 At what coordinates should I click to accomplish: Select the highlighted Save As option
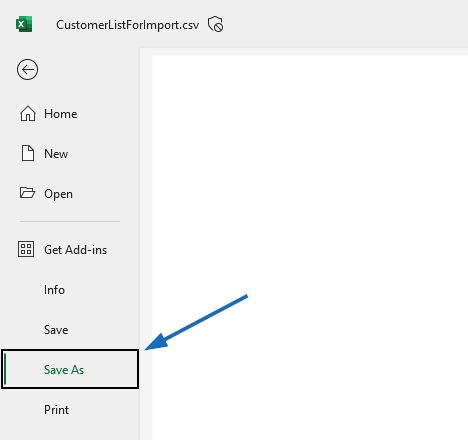click(70, 369)
